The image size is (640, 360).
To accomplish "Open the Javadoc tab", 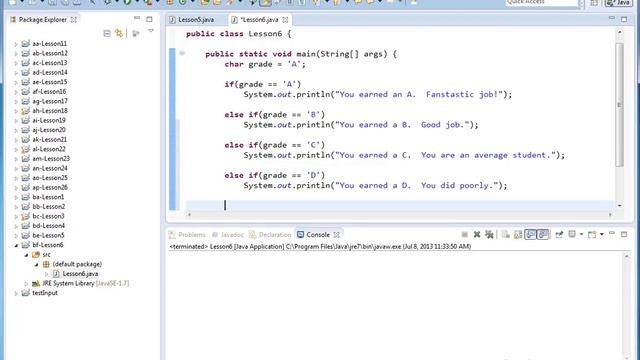I will [x=228, y=235].
